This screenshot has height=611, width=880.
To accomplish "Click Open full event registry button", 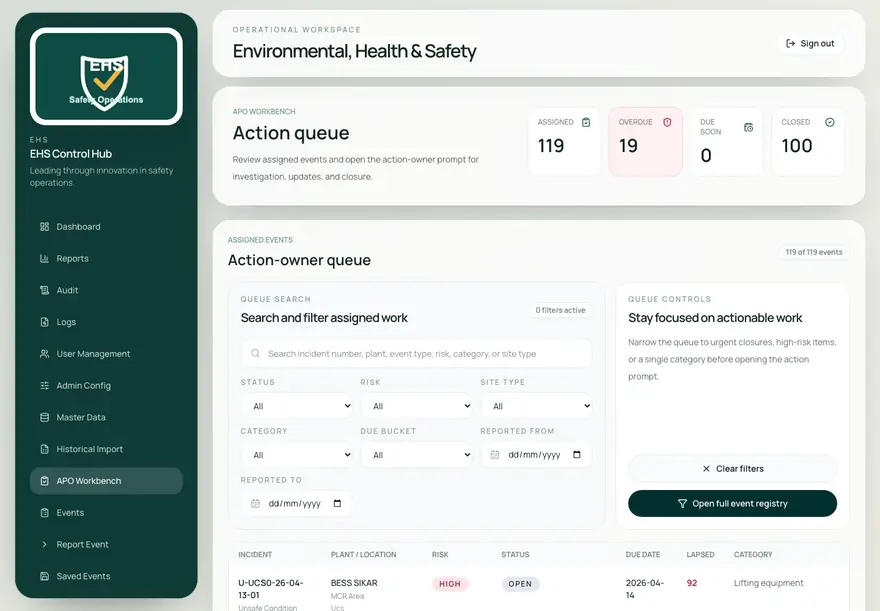I will 732,504.
